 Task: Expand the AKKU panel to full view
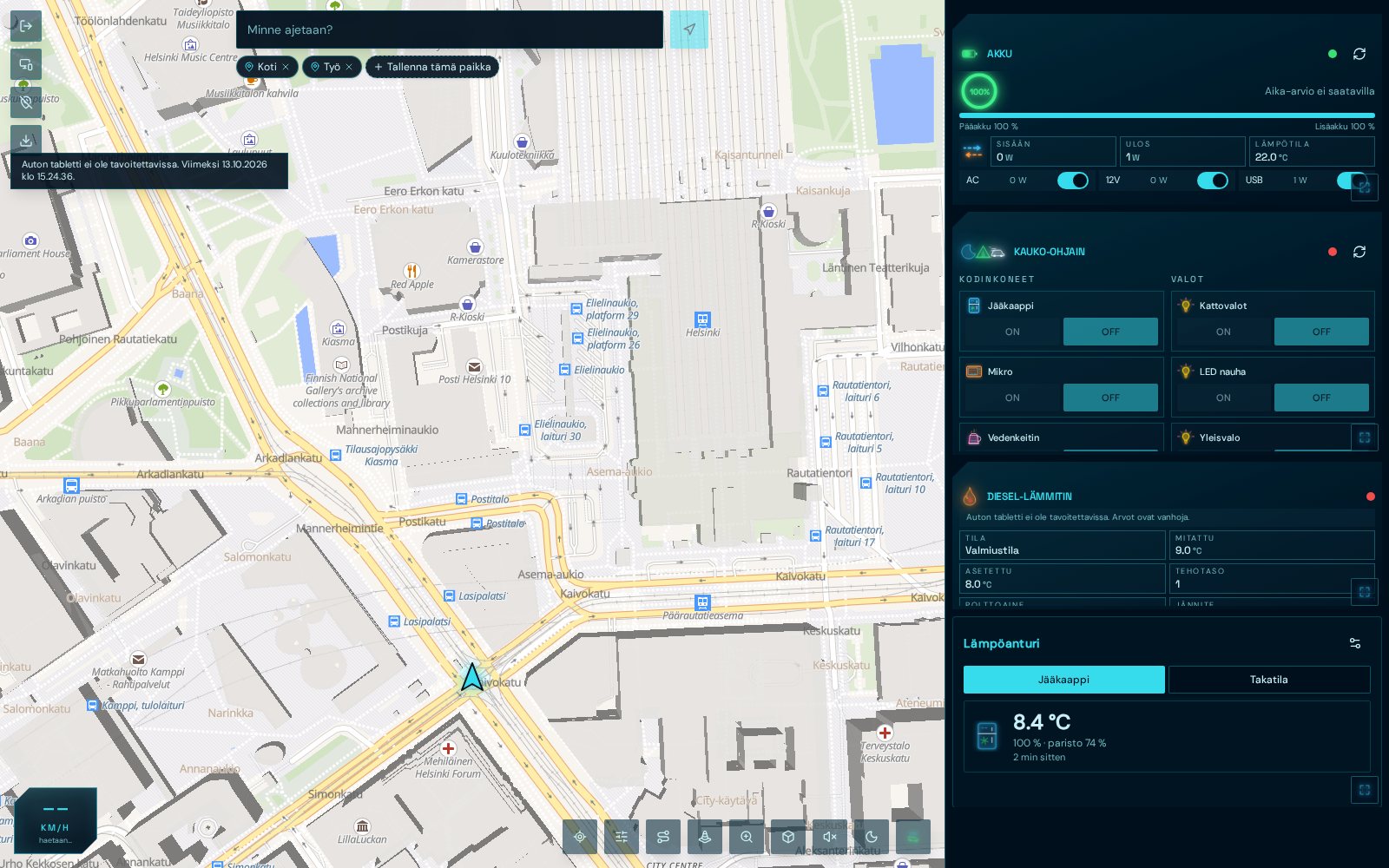click(x=1365, y=187)
